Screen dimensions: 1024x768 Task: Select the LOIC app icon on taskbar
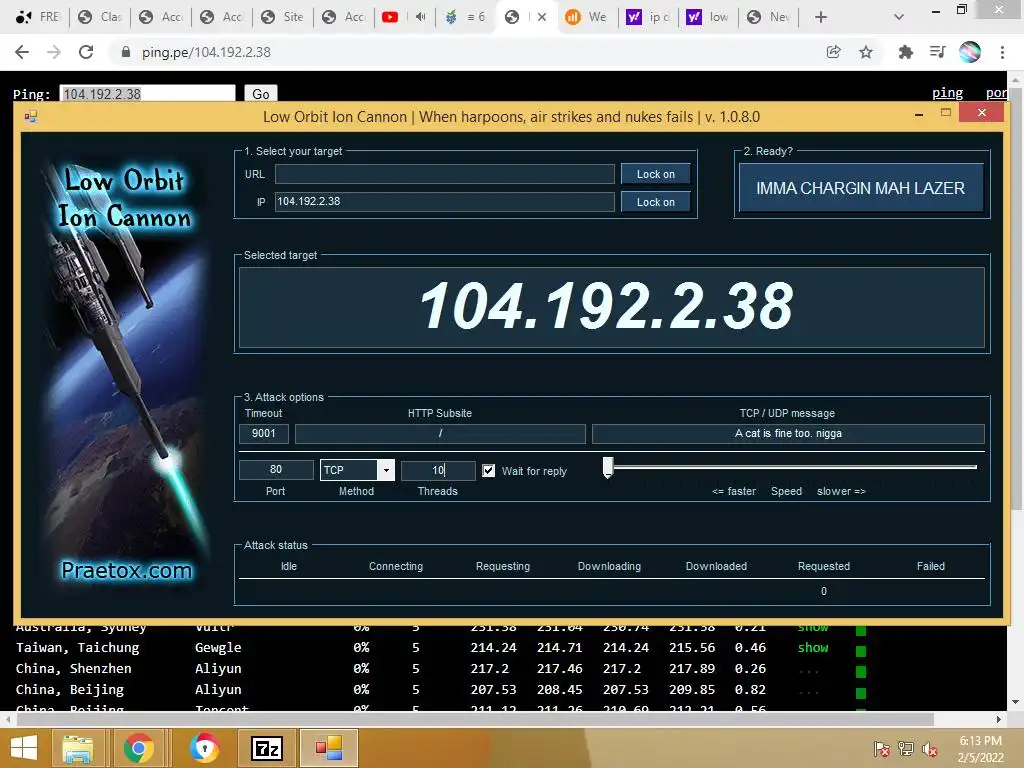328,748
